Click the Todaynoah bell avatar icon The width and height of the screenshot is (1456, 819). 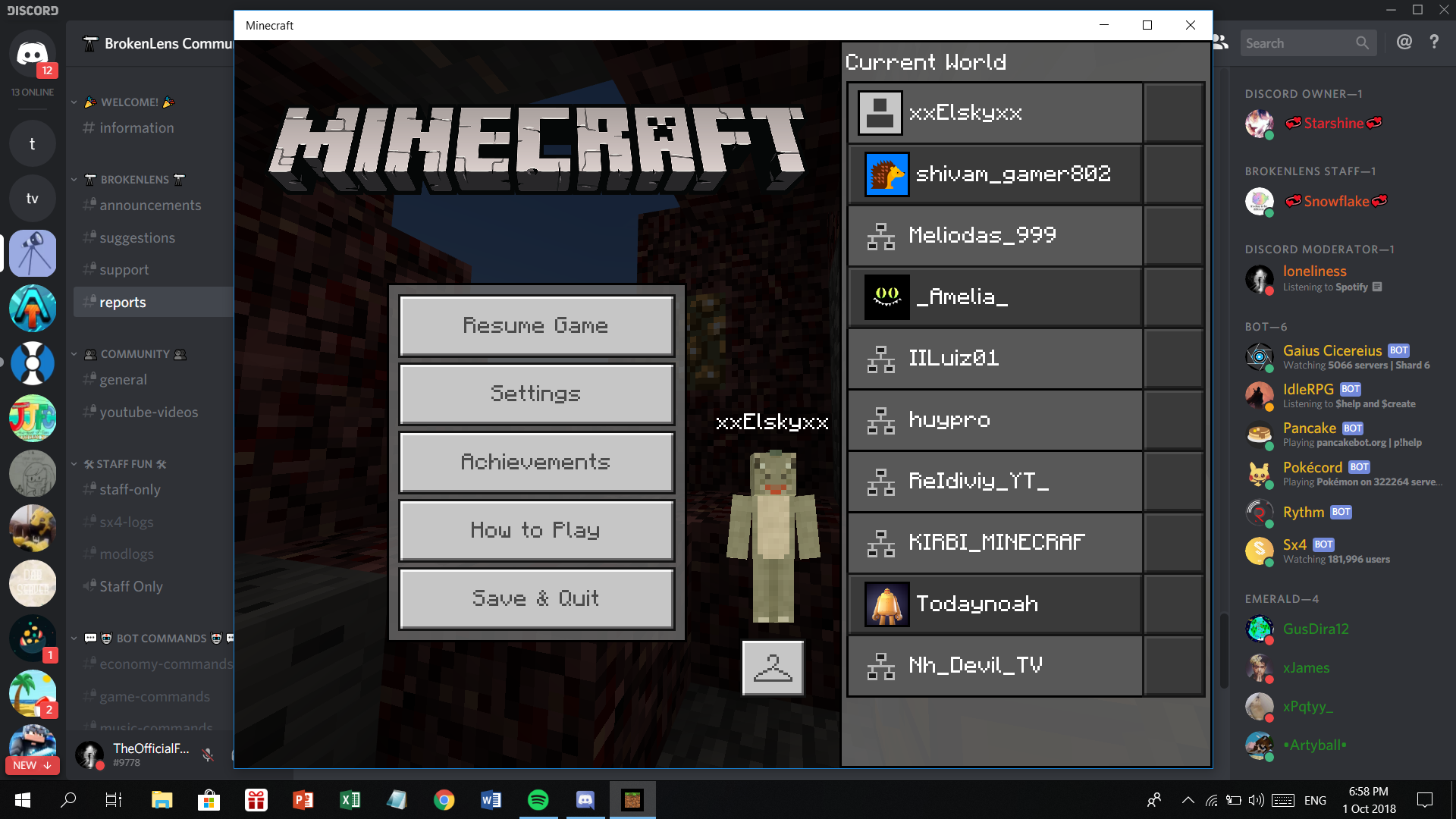point(886,604)
